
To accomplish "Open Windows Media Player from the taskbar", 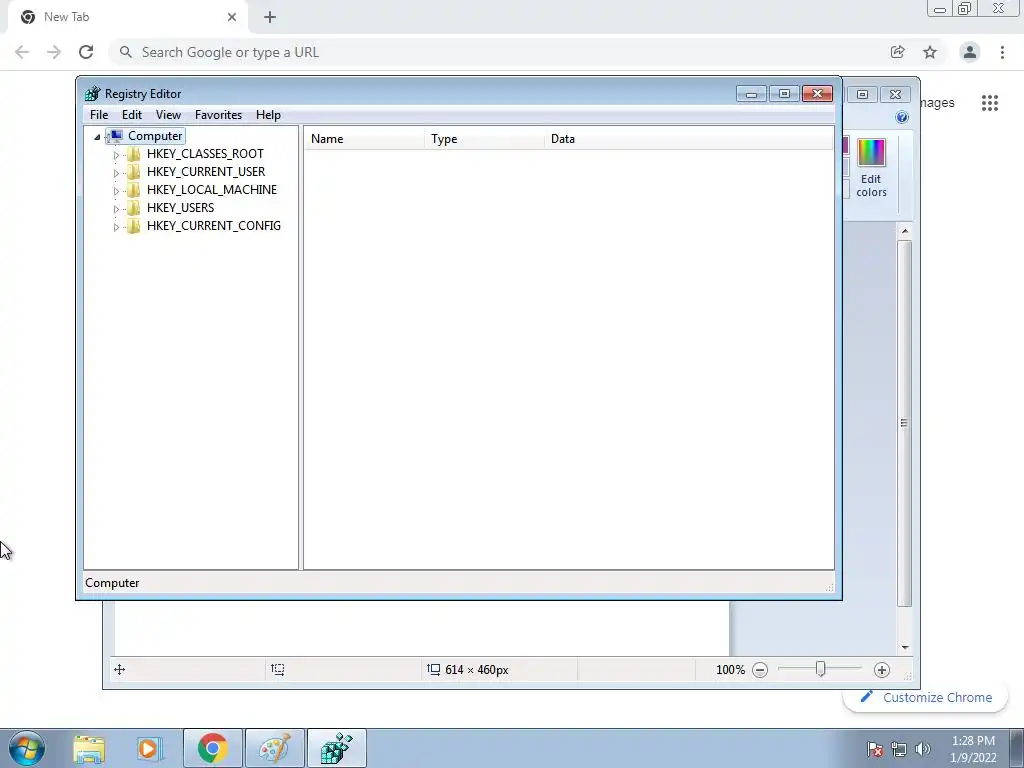I will [149, 748].
